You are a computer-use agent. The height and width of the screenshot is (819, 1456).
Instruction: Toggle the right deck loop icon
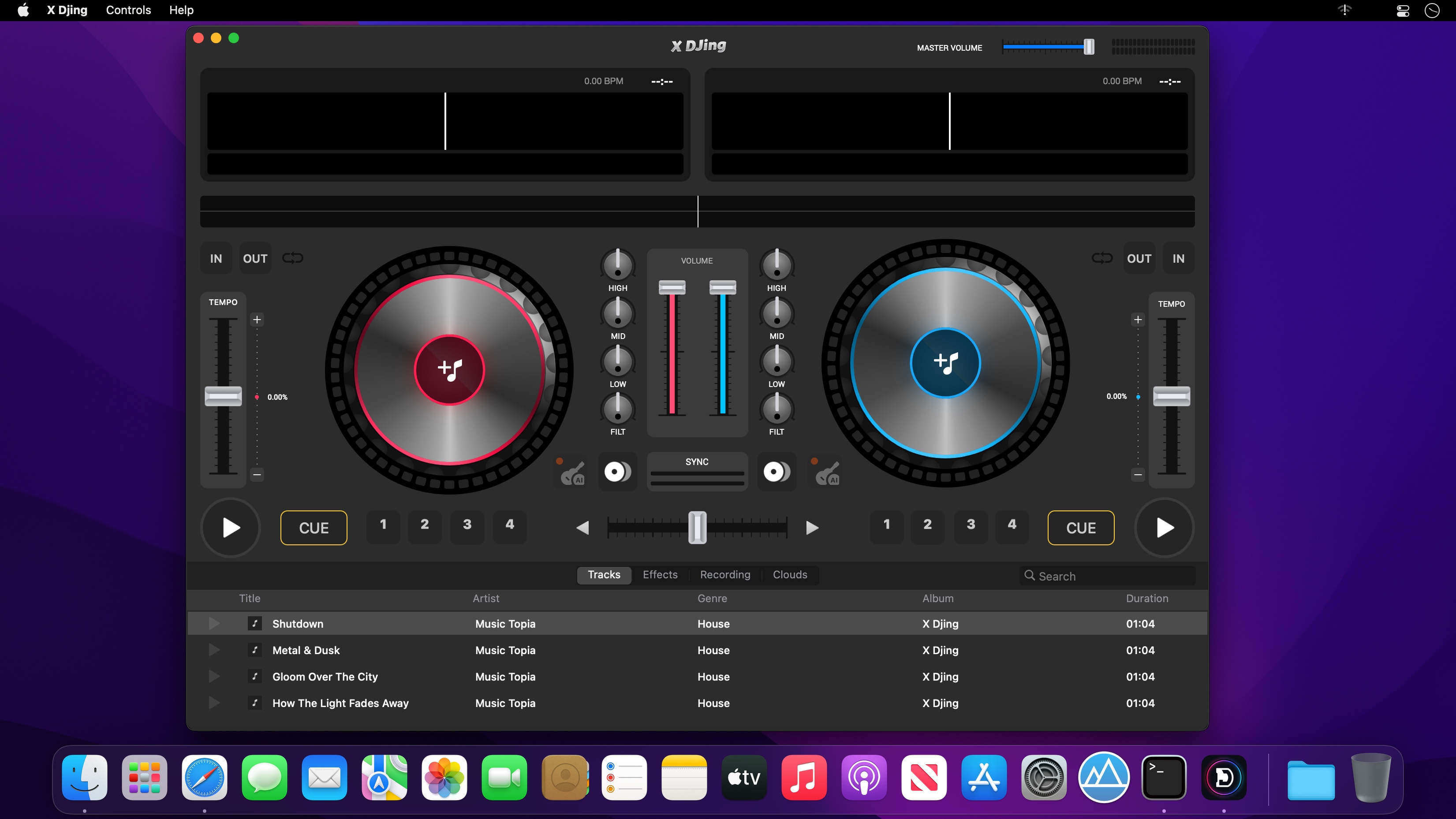coord(1101,258)
